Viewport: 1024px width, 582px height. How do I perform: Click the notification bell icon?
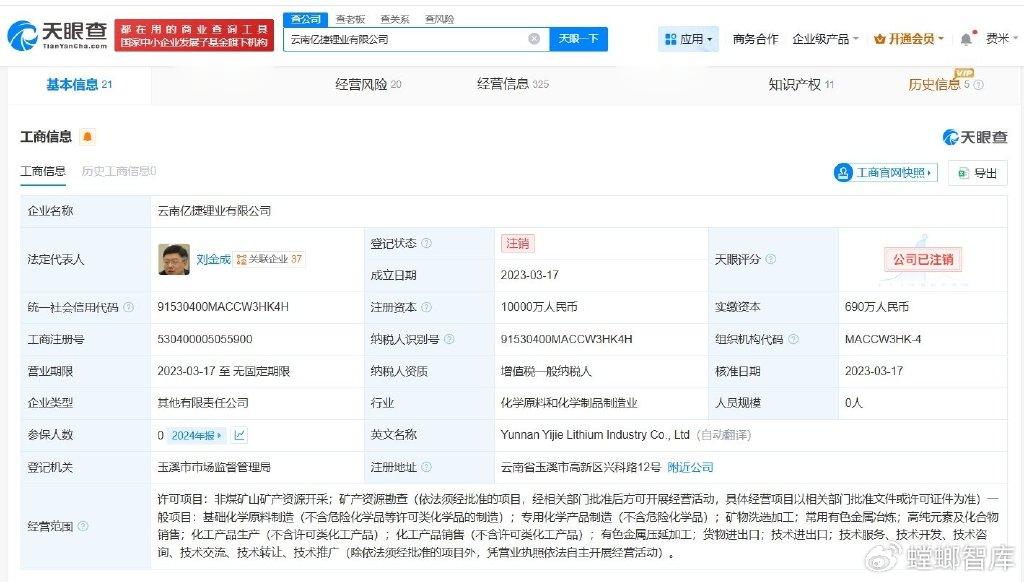pos(966,39)
